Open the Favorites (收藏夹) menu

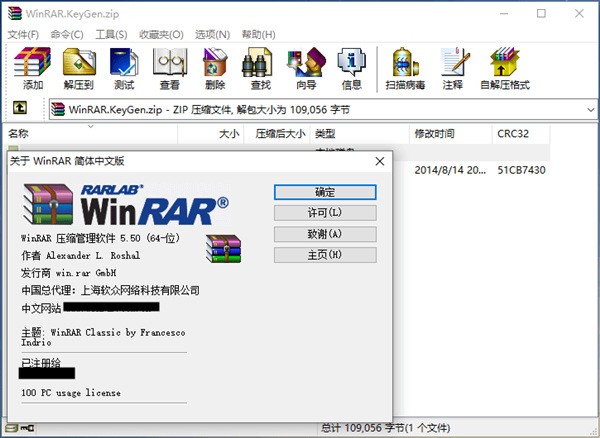[161, 34]
